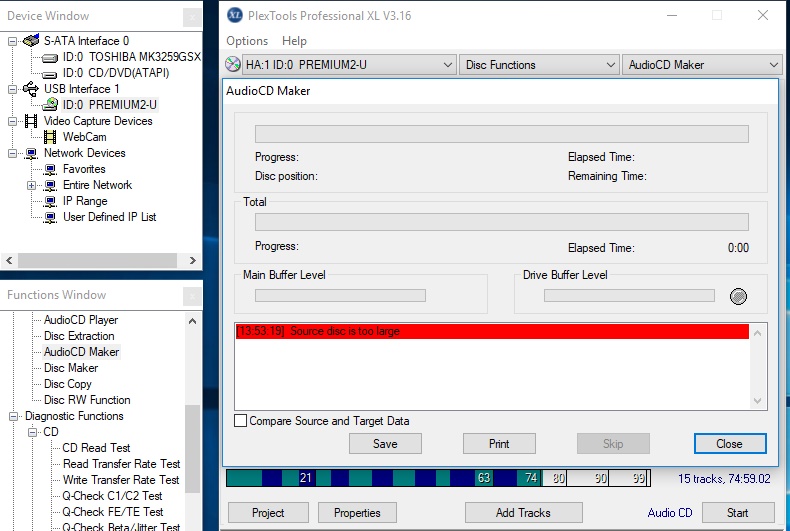Open the Disc Functions dropdown

pos(539,64)
